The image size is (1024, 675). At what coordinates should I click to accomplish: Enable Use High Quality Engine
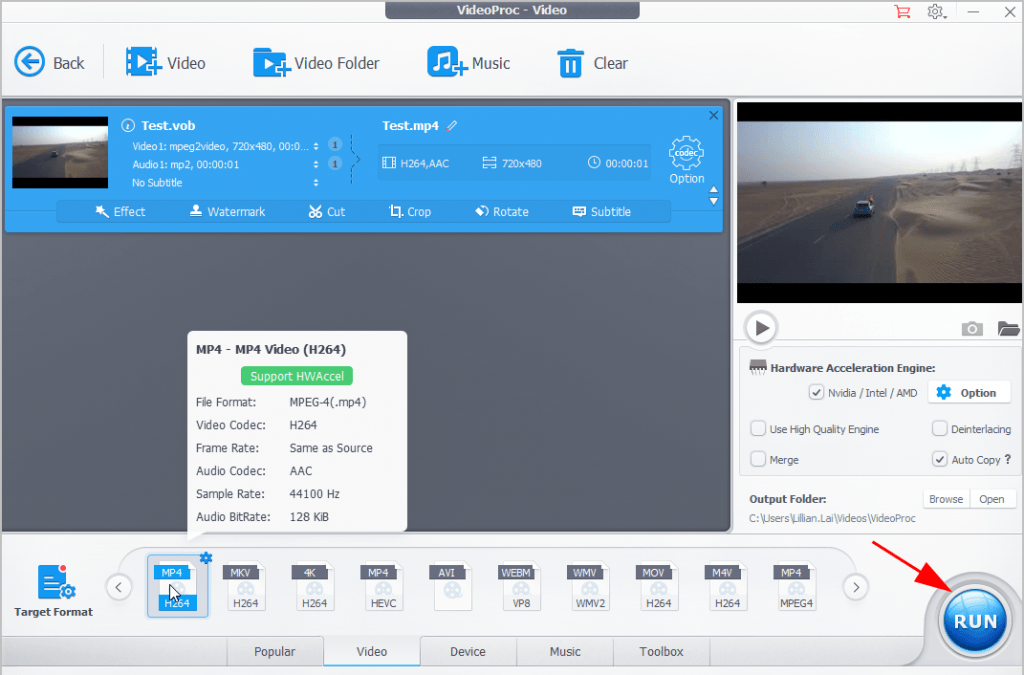tap(758, 429)
